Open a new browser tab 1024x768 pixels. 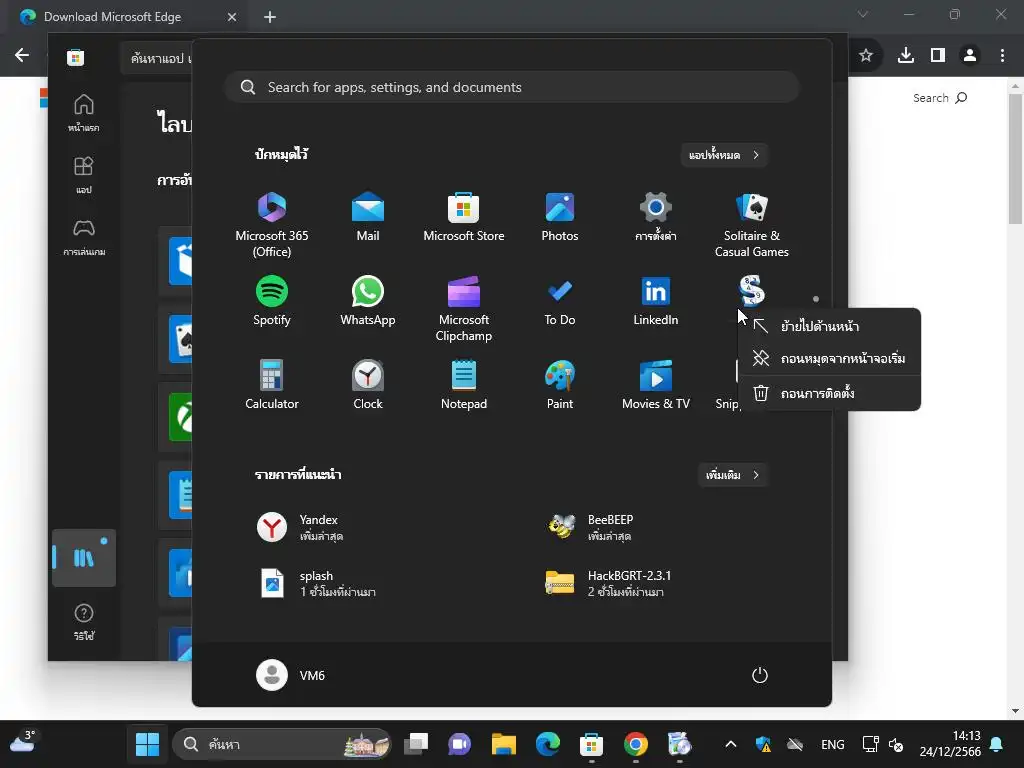pos(270,17)
